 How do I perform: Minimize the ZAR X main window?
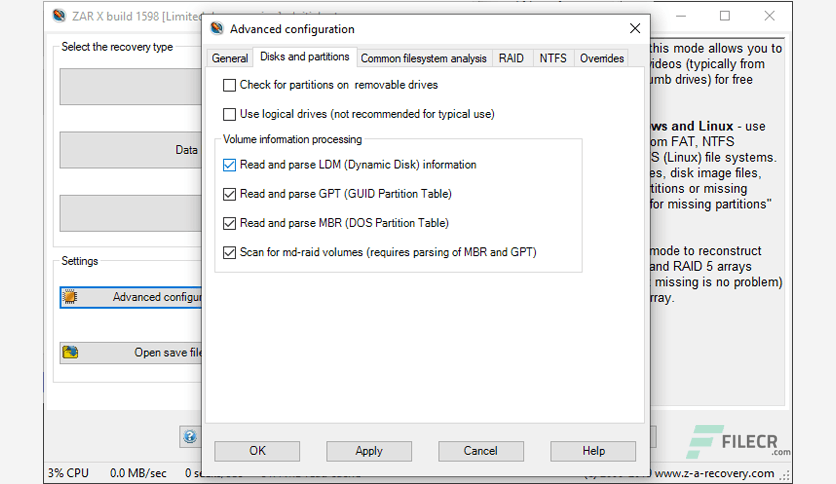click(x=681, y=16)
